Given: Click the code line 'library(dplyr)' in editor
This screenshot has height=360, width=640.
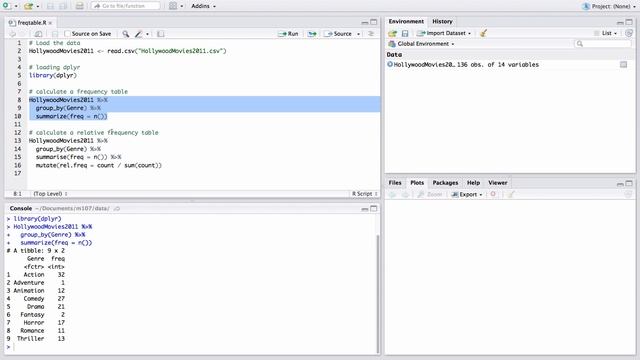Looking at the screenshot, I should [53, 76].
